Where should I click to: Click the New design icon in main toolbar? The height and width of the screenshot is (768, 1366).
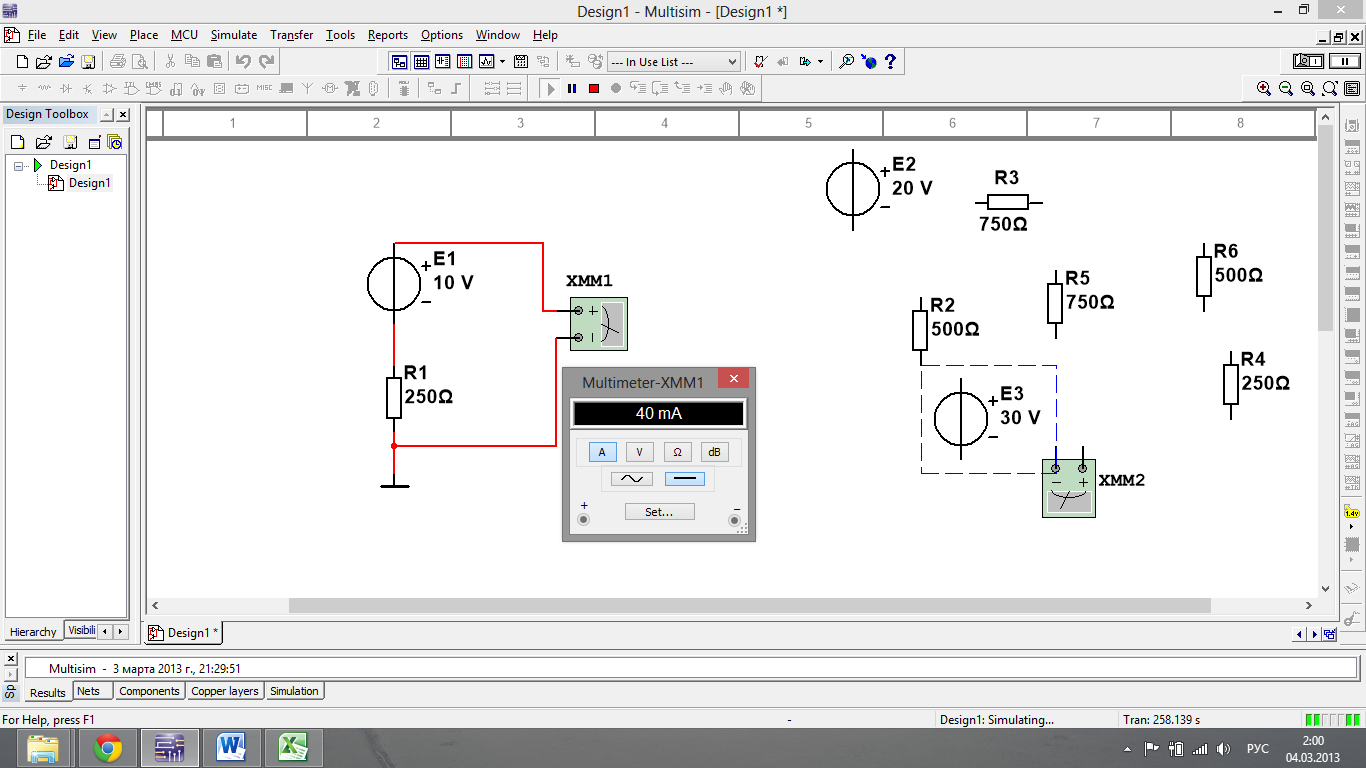[x=22, y=62]
